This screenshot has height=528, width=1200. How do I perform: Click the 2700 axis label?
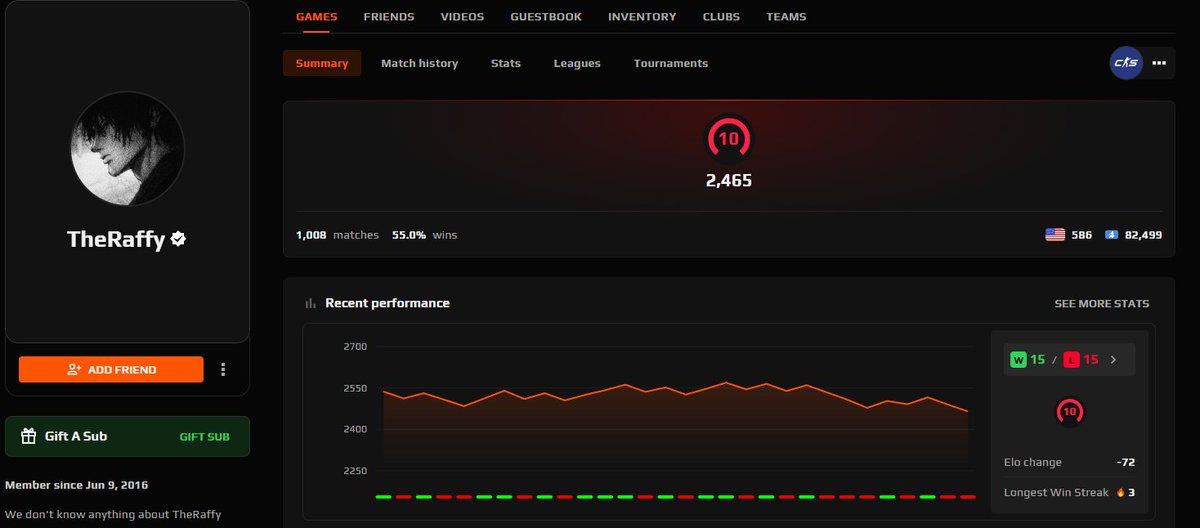[x=355, y=347]
